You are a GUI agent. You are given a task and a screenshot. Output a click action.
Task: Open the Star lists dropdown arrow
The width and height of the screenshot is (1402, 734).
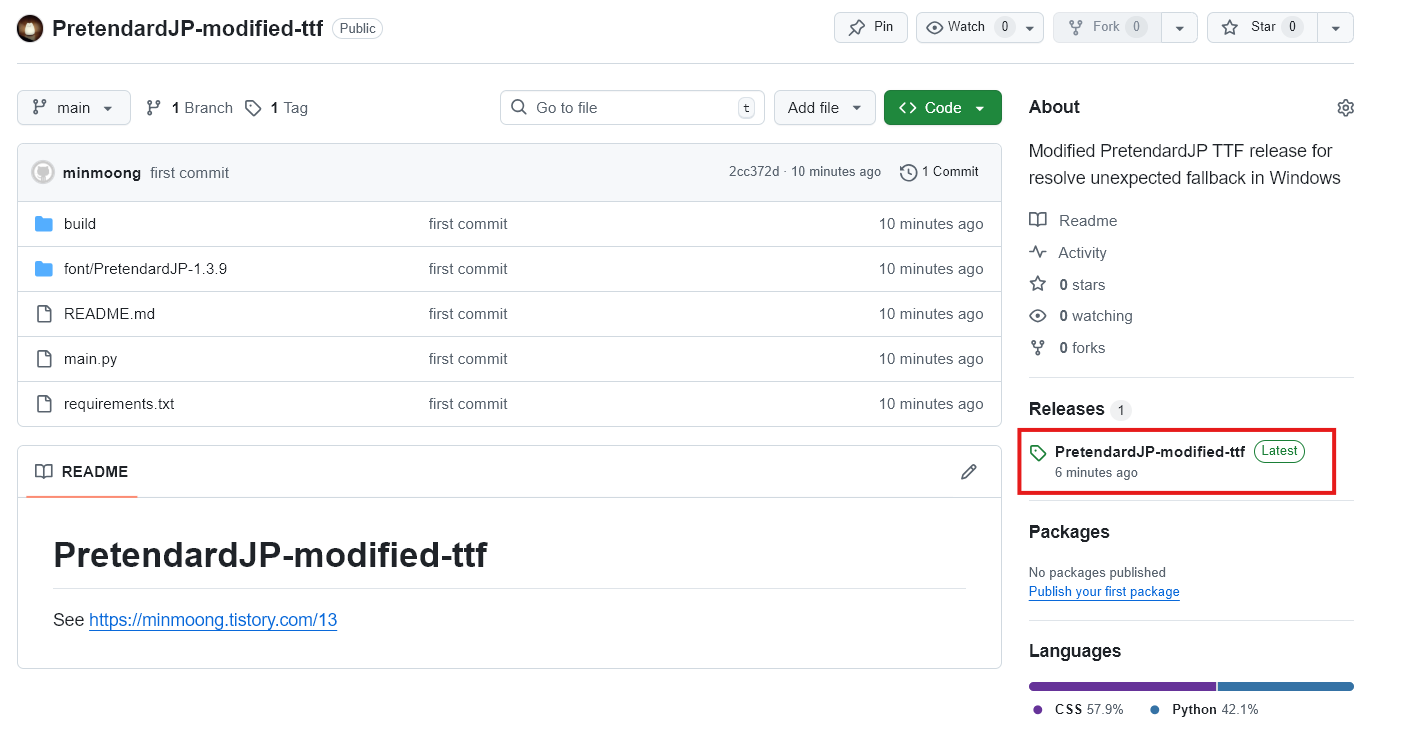pyautogui.click(x=1336, y=28)
